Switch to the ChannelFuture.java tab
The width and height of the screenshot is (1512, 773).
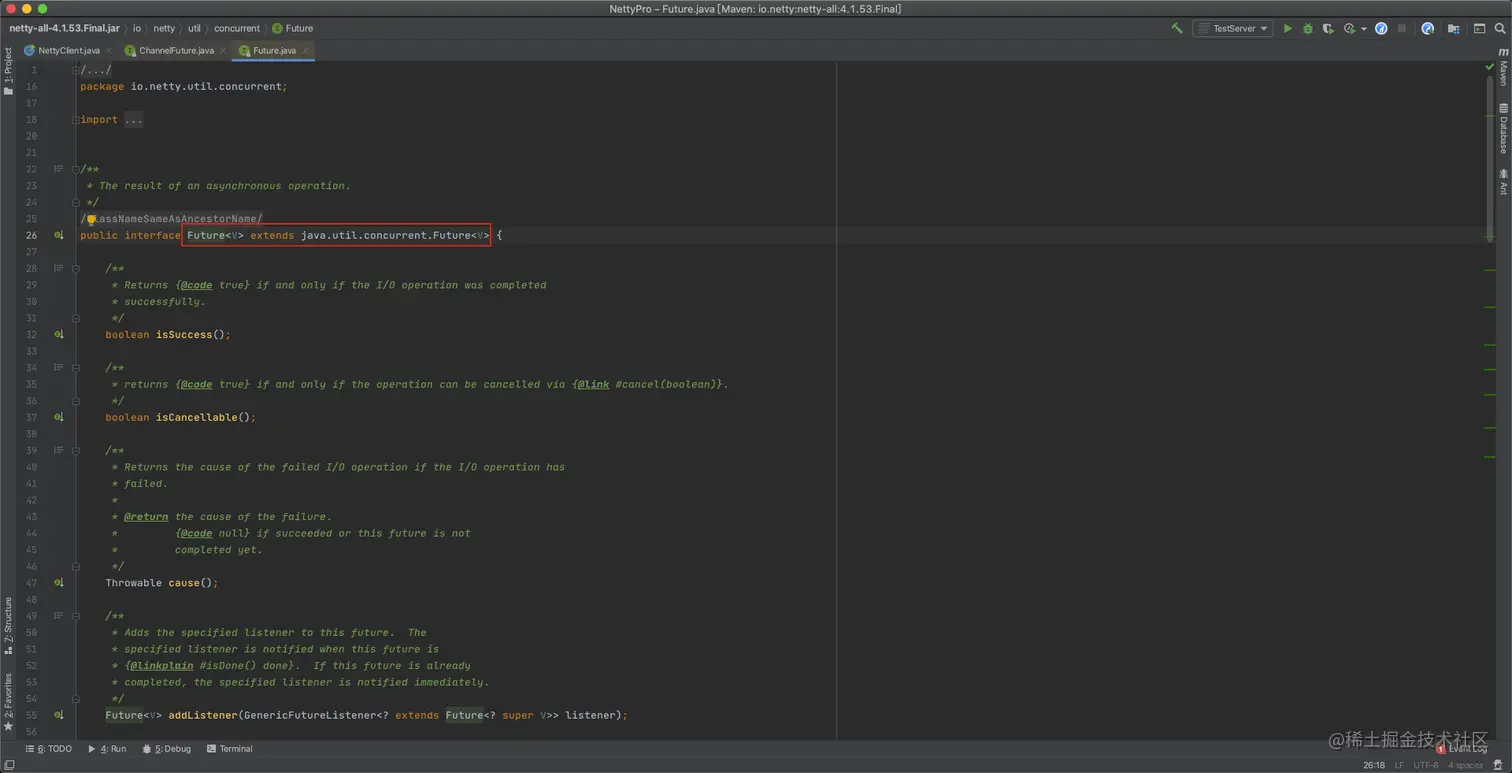[x=176, y=50]
